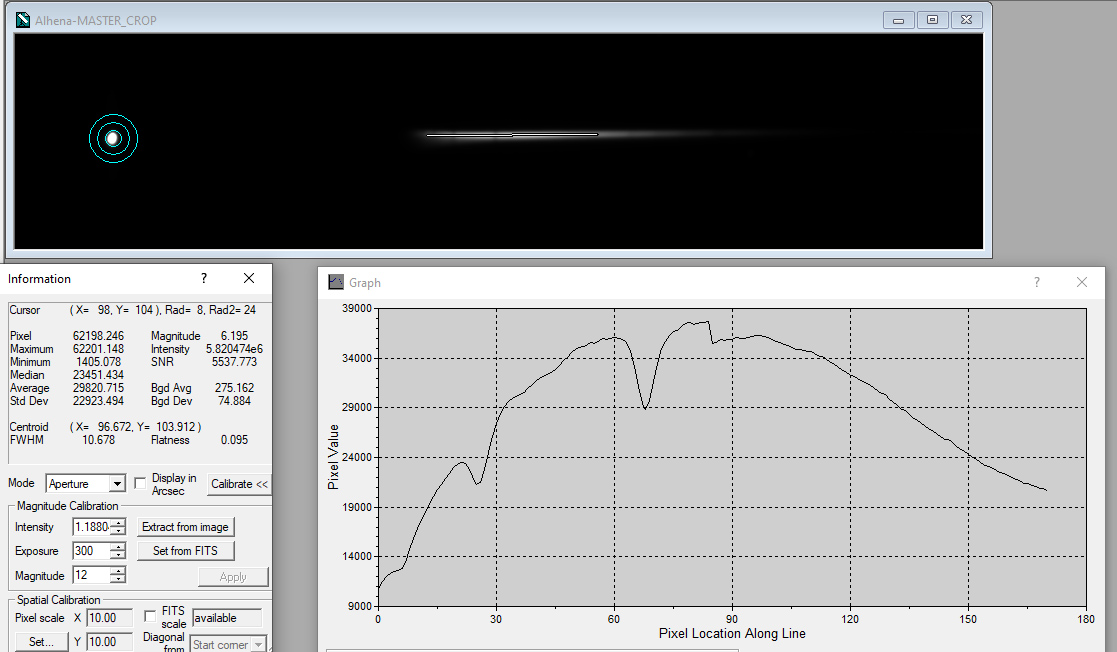Click the Apply button
Image resolution: width=1117 pixels, height=652 pixels.
pyautogui.click(x=233, y=576)
